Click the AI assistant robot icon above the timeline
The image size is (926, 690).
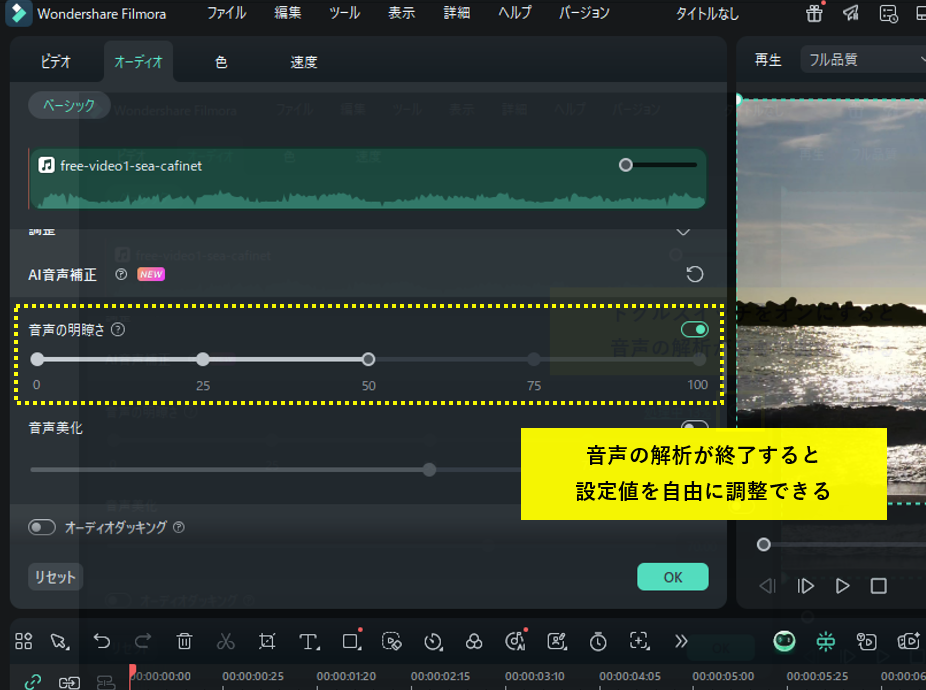pos(786,642)
